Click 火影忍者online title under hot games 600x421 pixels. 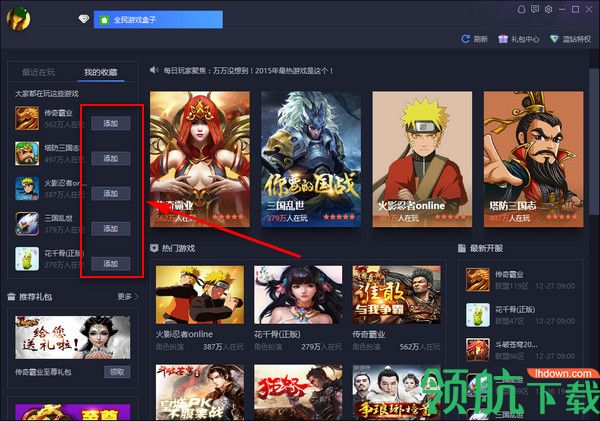(x=184, y=334)
